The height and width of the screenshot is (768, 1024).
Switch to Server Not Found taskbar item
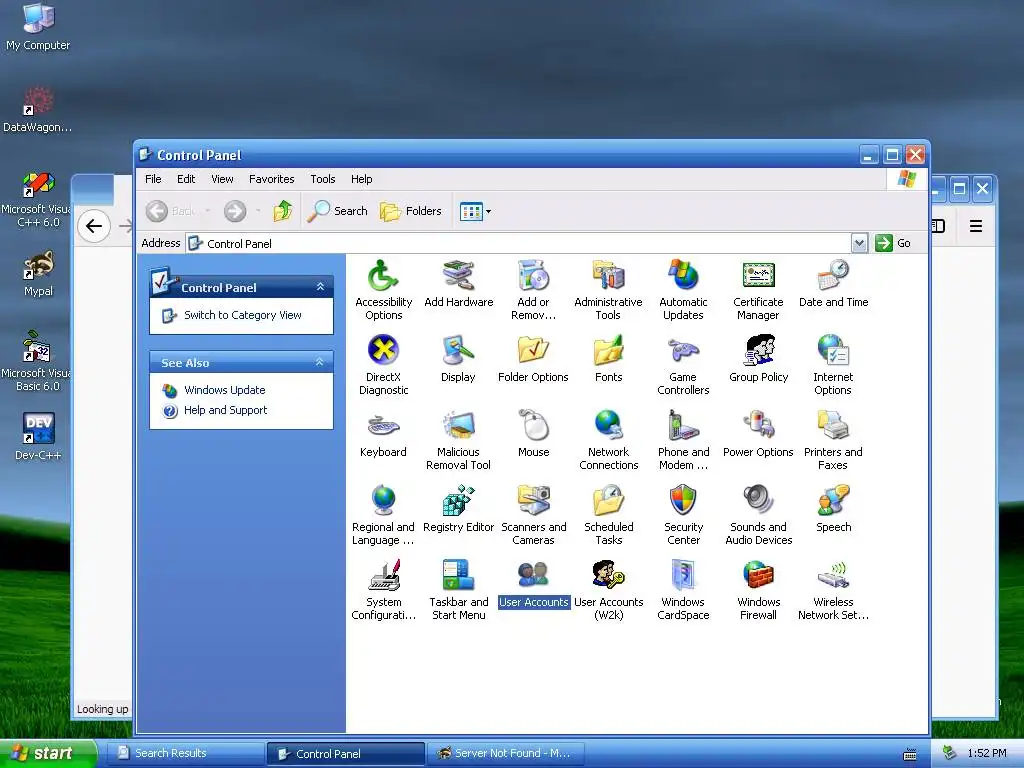[x=505, y=753]
